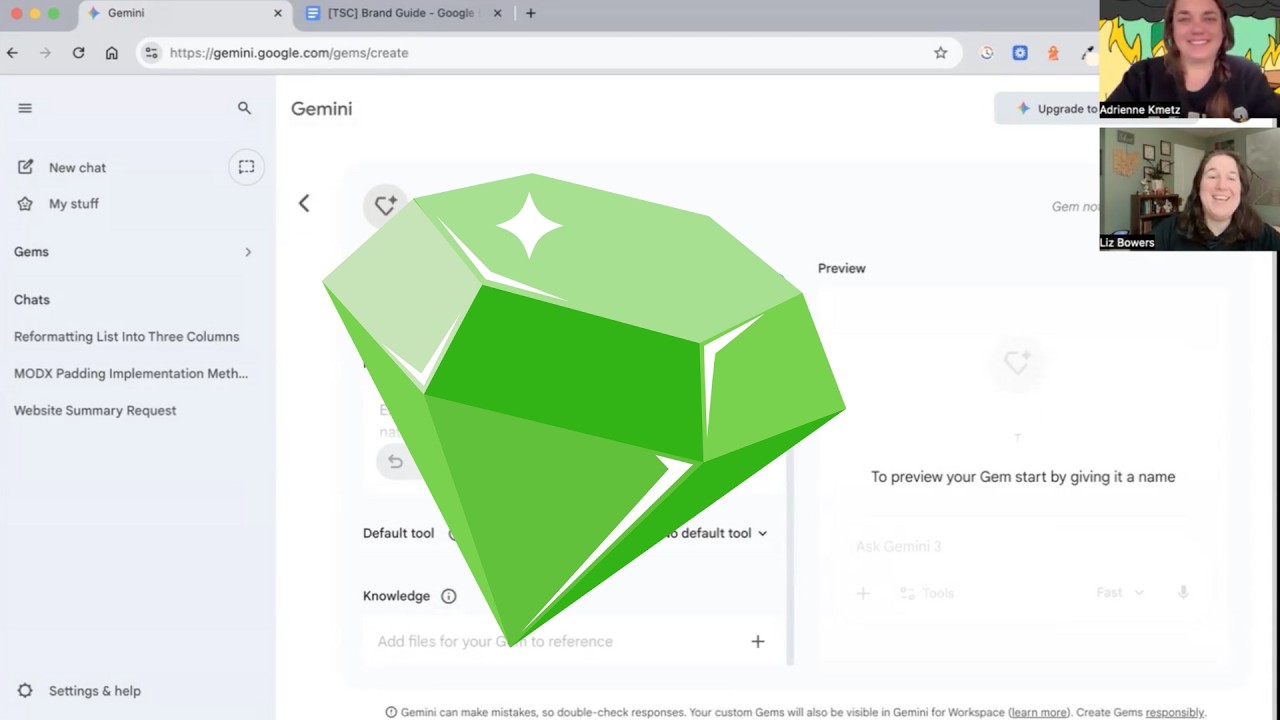Click the sidebar search magnifier icon
Screen dimensions: 1280x720
244,108
